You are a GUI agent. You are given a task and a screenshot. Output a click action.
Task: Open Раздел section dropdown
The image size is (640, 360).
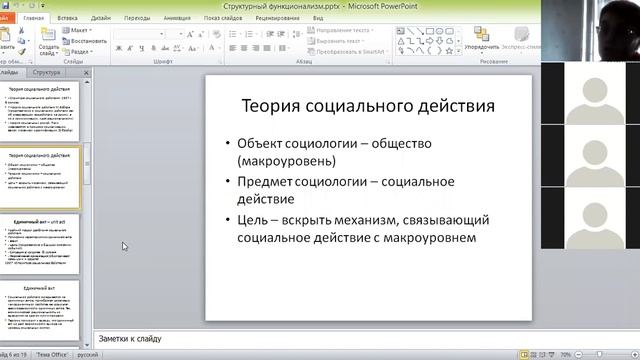coord(78,52)
